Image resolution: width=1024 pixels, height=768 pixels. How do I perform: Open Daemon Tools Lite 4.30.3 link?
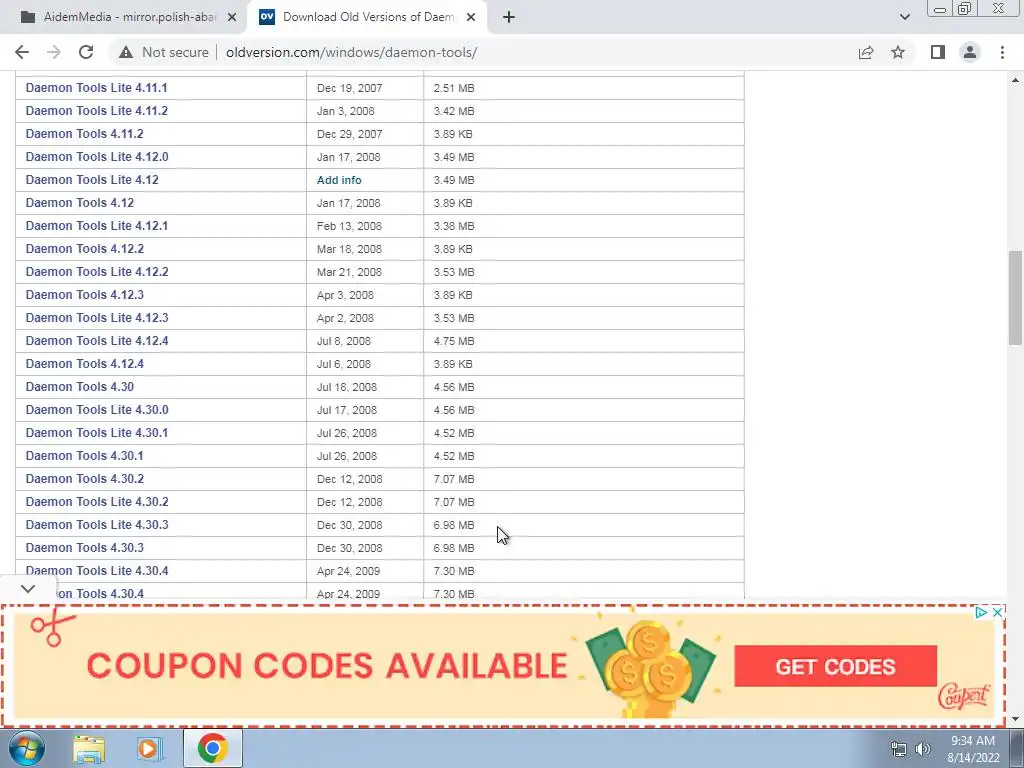click(97, 524)
